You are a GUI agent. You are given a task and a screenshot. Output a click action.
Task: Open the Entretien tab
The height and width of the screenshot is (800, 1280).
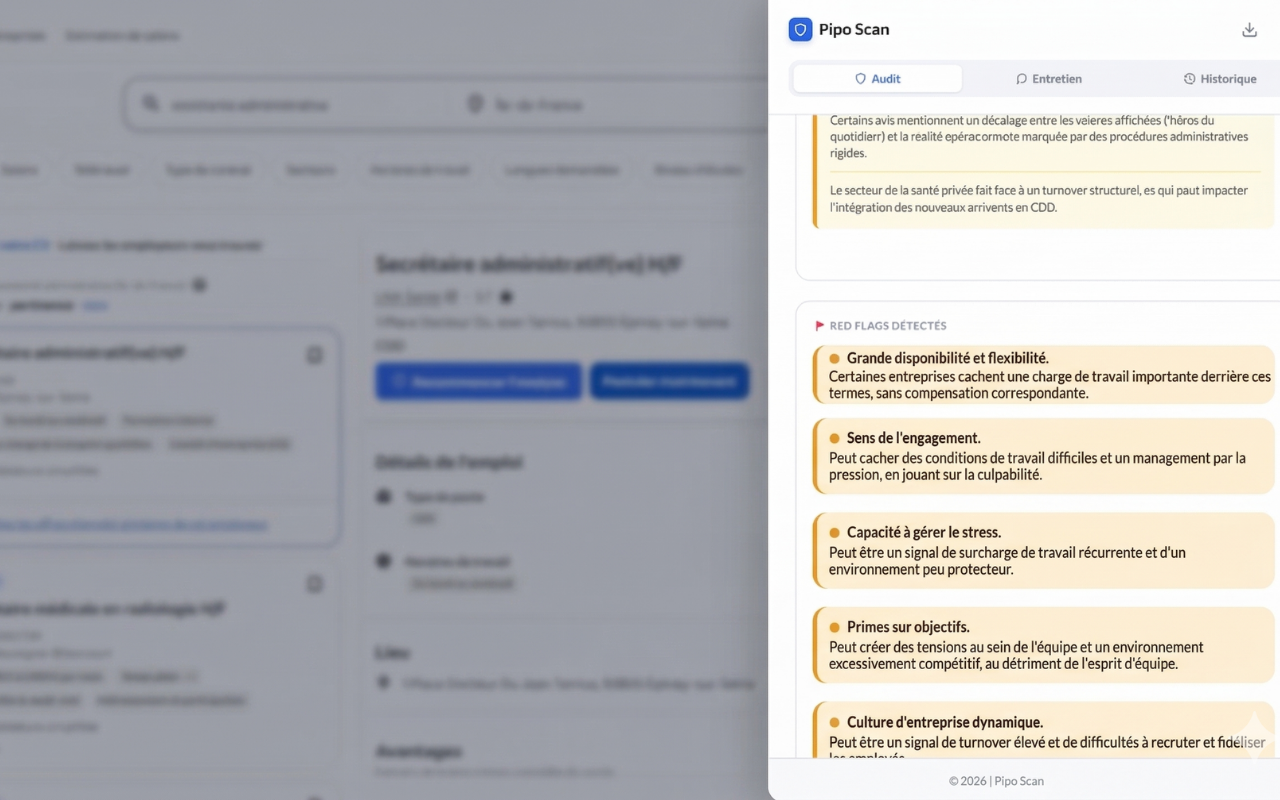1048,79
